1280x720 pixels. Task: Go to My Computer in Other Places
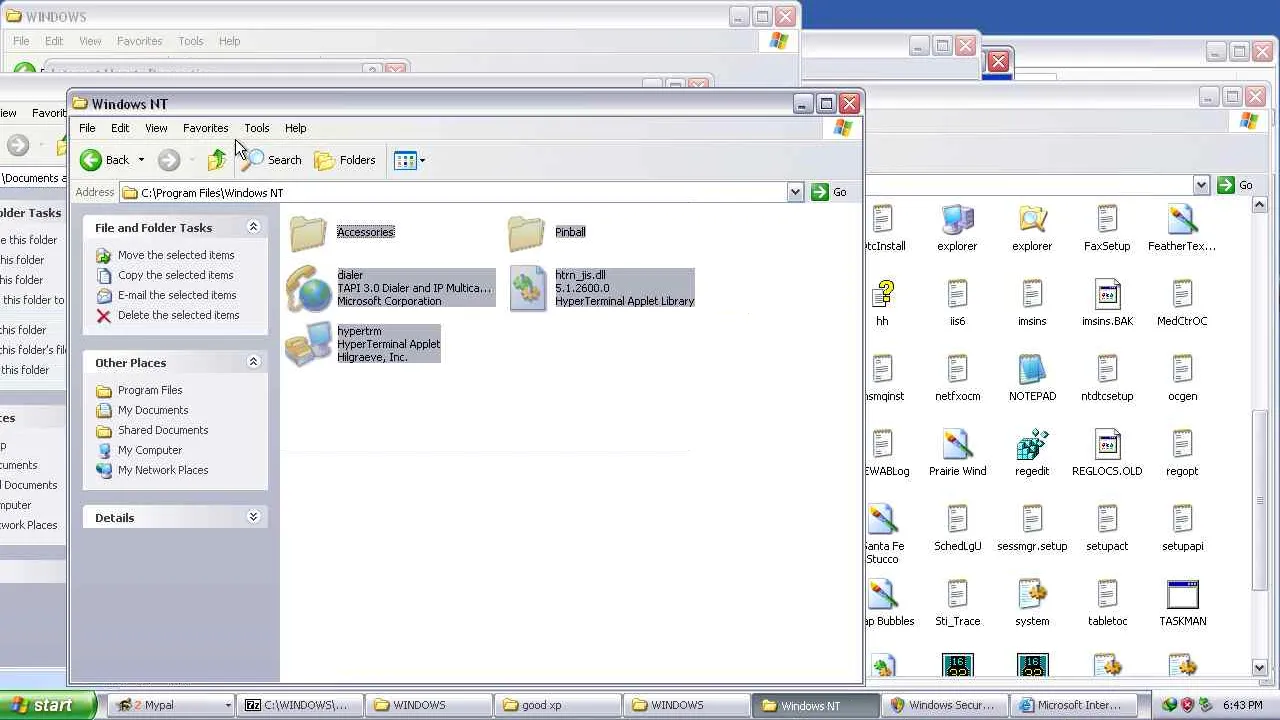coord(150,450)
